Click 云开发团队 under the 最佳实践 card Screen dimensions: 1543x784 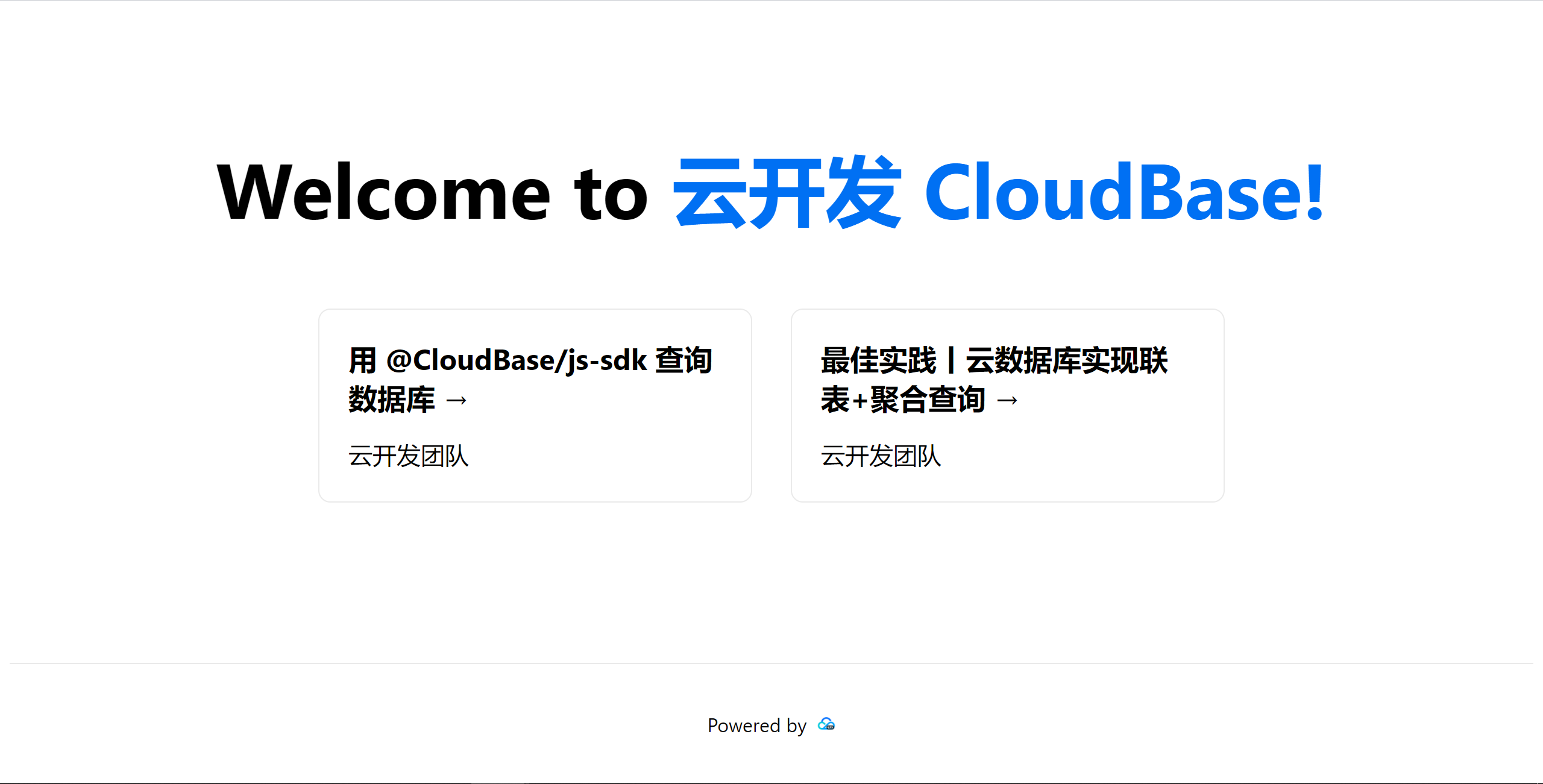(x=881, y=456)
